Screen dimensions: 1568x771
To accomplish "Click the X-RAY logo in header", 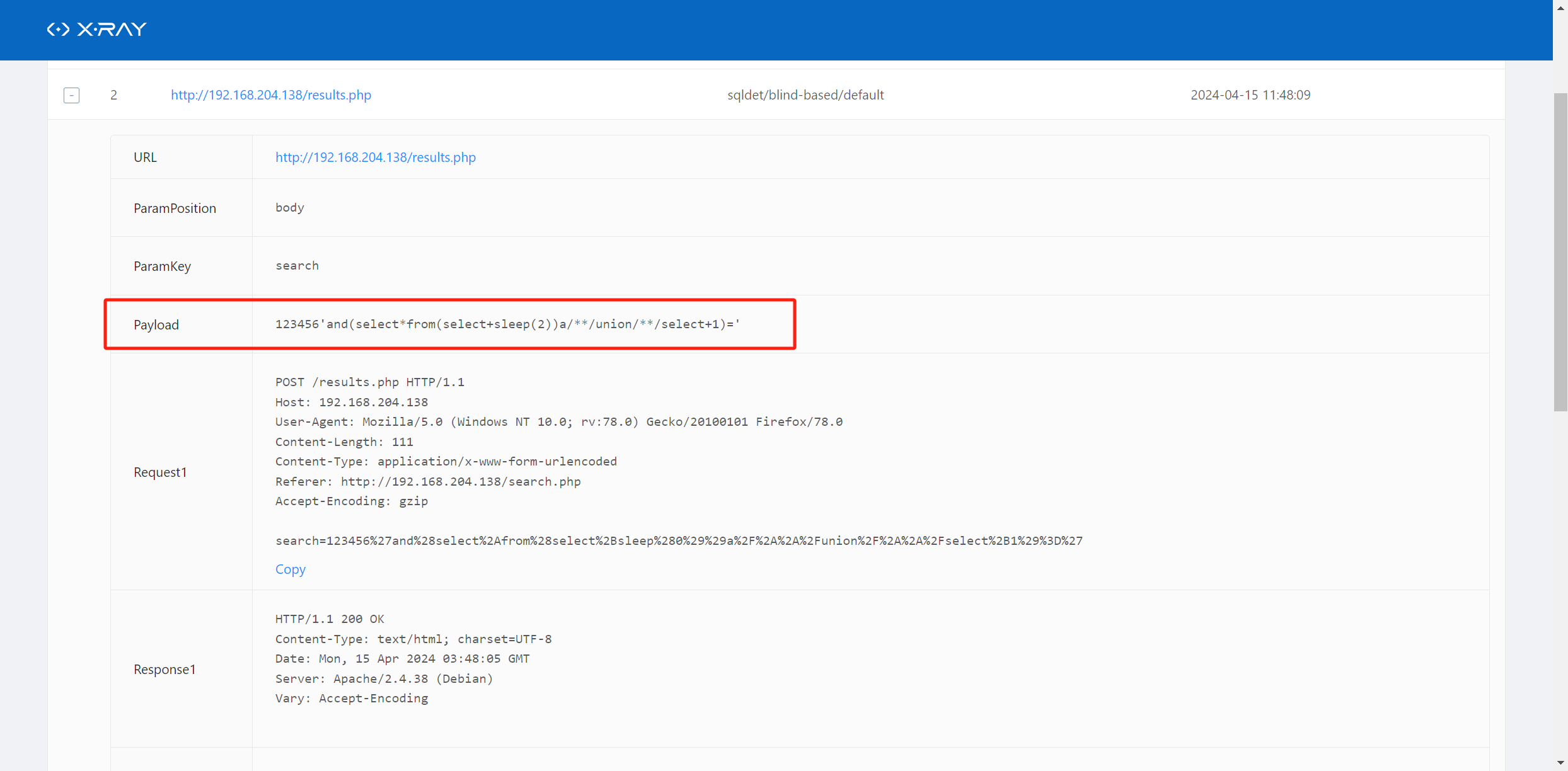I will 96,29.
